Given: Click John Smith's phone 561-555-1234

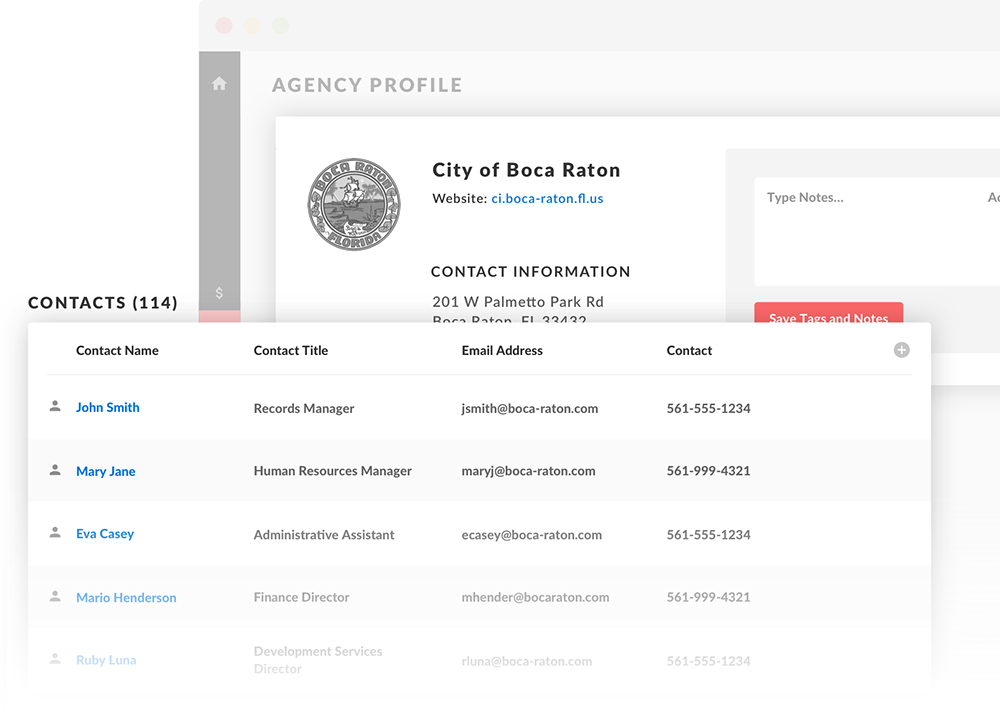Looking at the screenshot, I should pos(709,408).
